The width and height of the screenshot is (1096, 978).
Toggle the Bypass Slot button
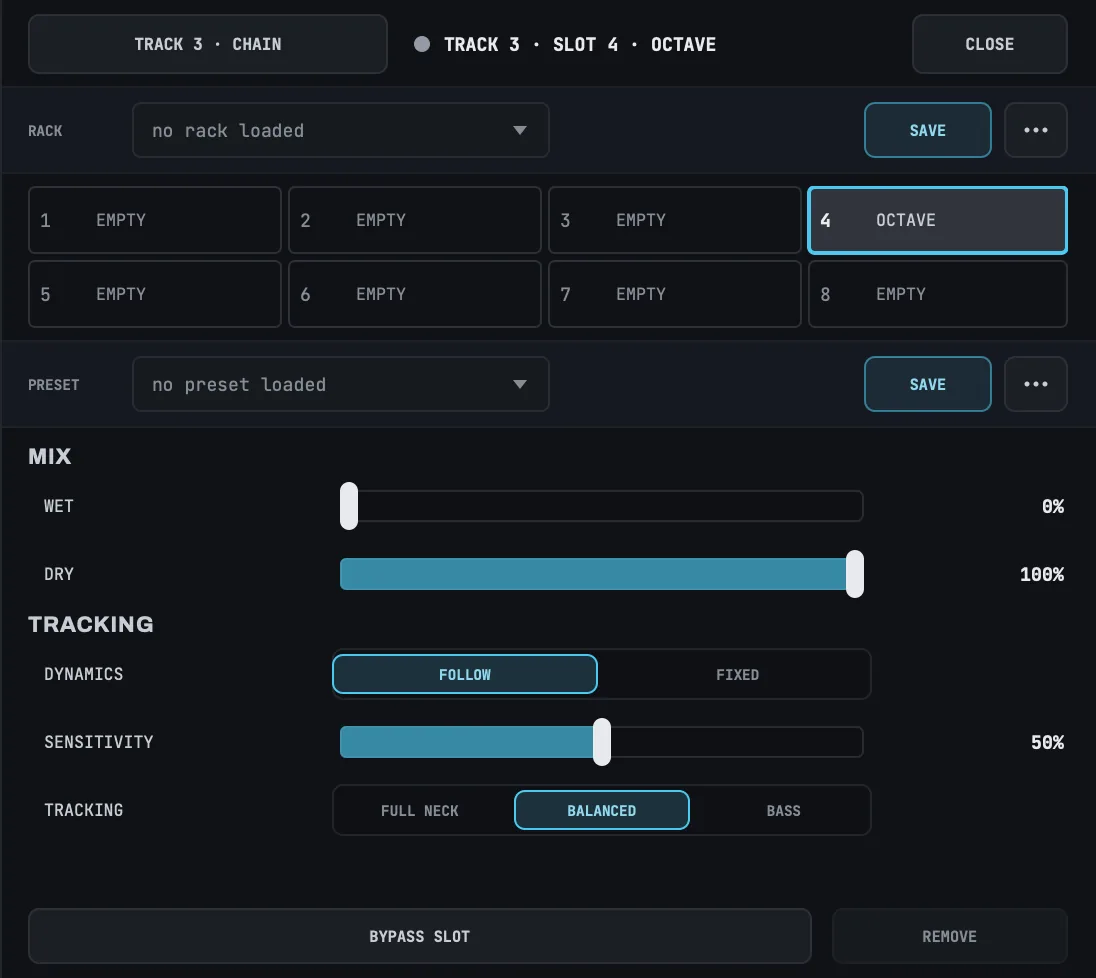(x=419, y=936)
